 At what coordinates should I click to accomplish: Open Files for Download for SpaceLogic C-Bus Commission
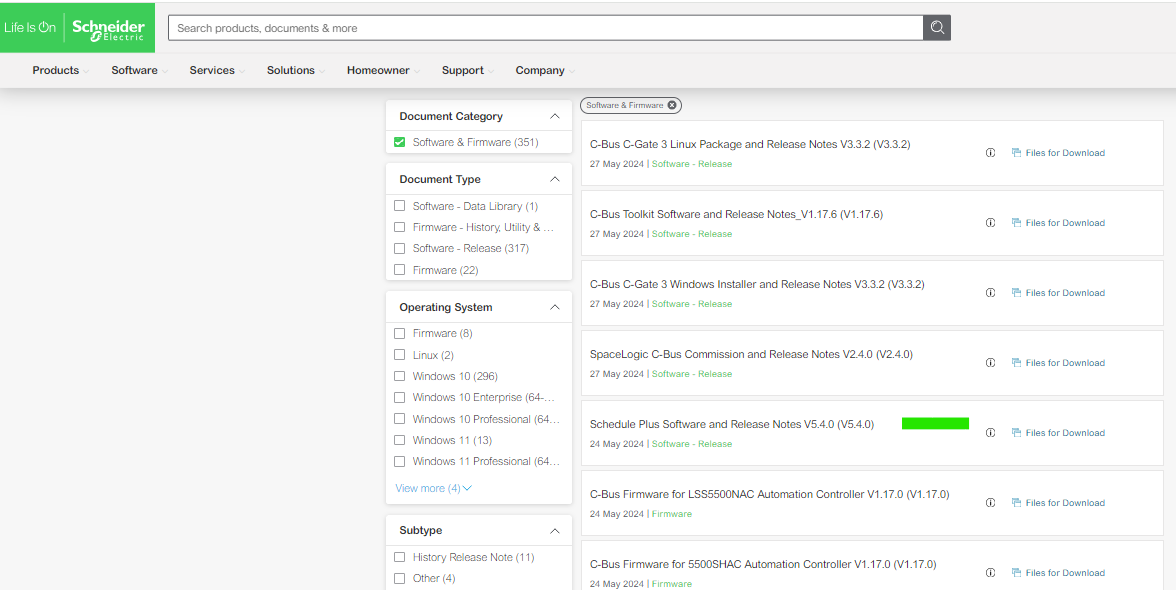[1058, 363]
